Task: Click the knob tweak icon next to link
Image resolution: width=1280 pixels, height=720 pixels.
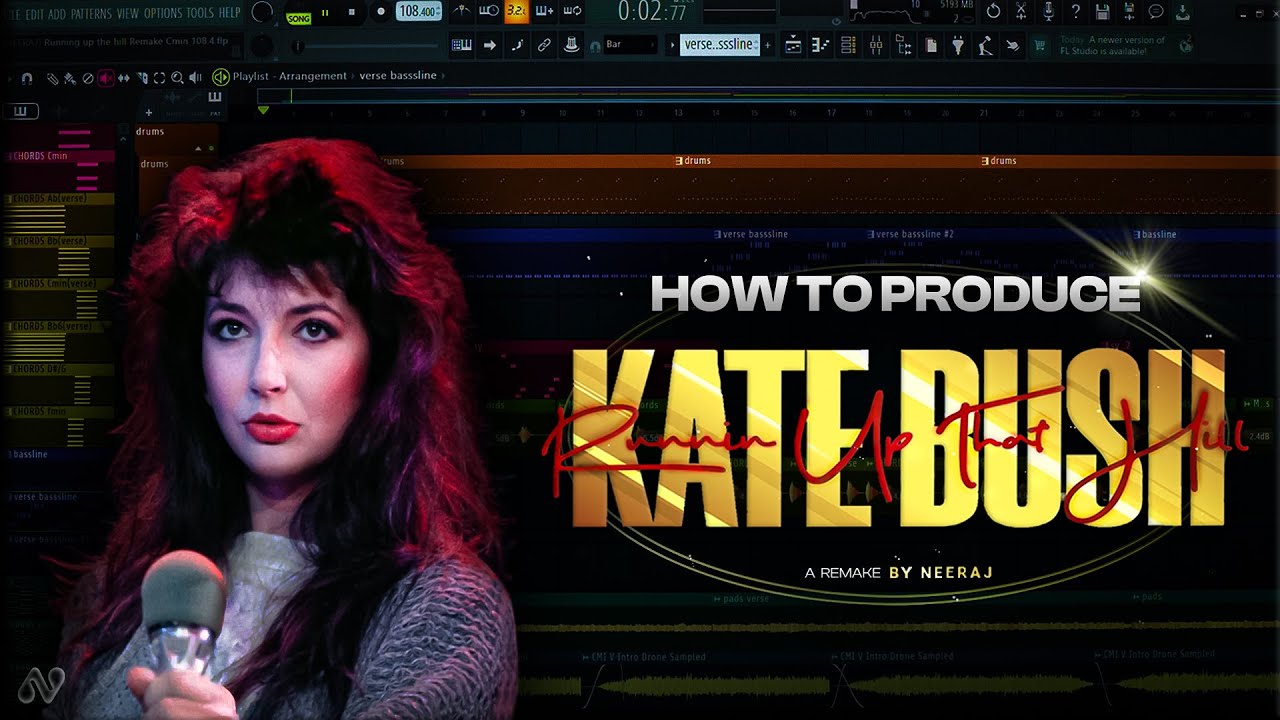Action: tap(571, 45)
